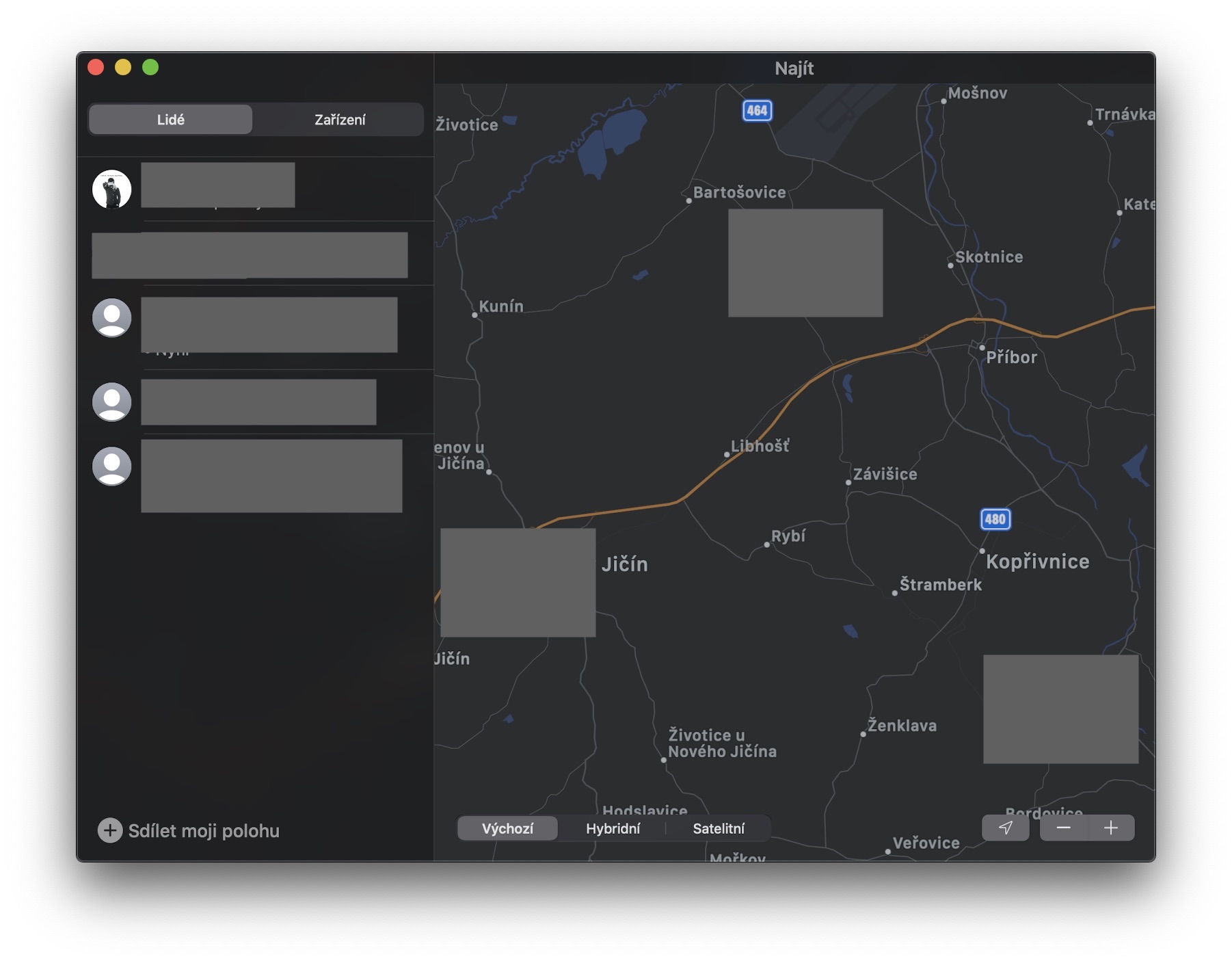The height and width of the screenshot is (963, 1232).
Task: Maximize the Najít window with green button
Action: 150,67
